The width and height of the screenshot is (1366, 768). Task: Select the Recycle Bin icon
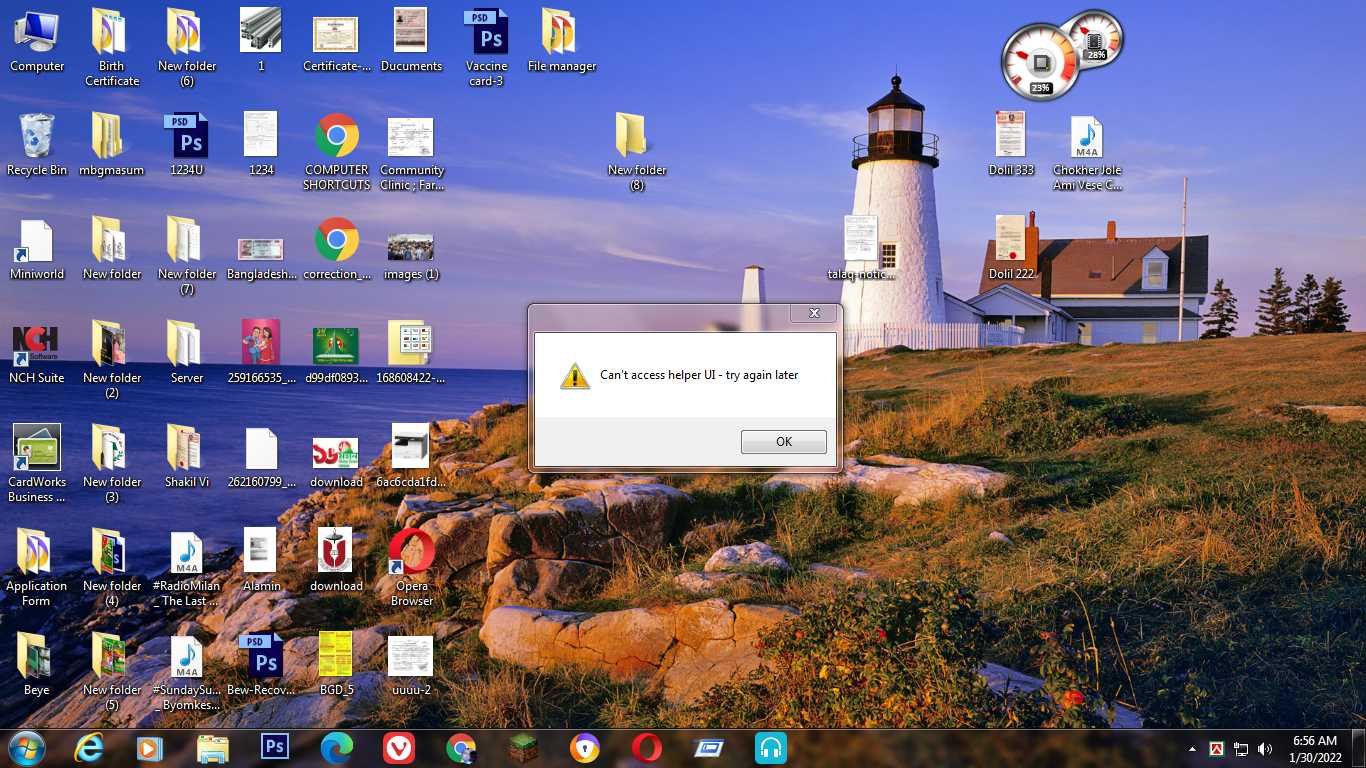(37, 144)
